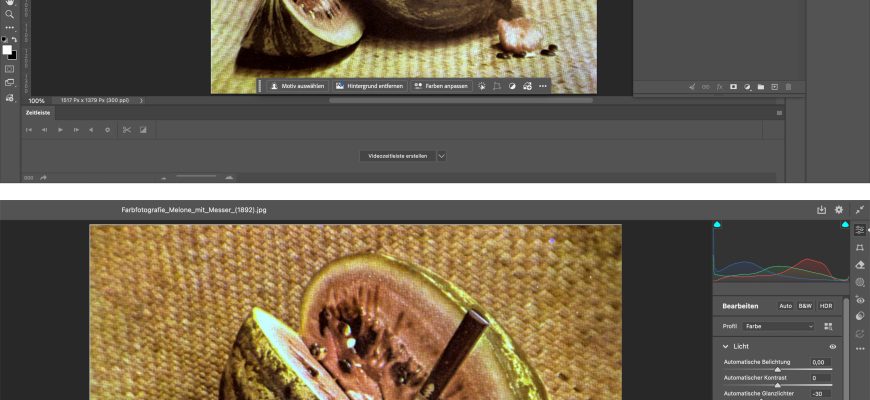Click Hintergrund entfernen button
Image resolution: width=870 pixels, height=400 pixels.
pos(370,87)
